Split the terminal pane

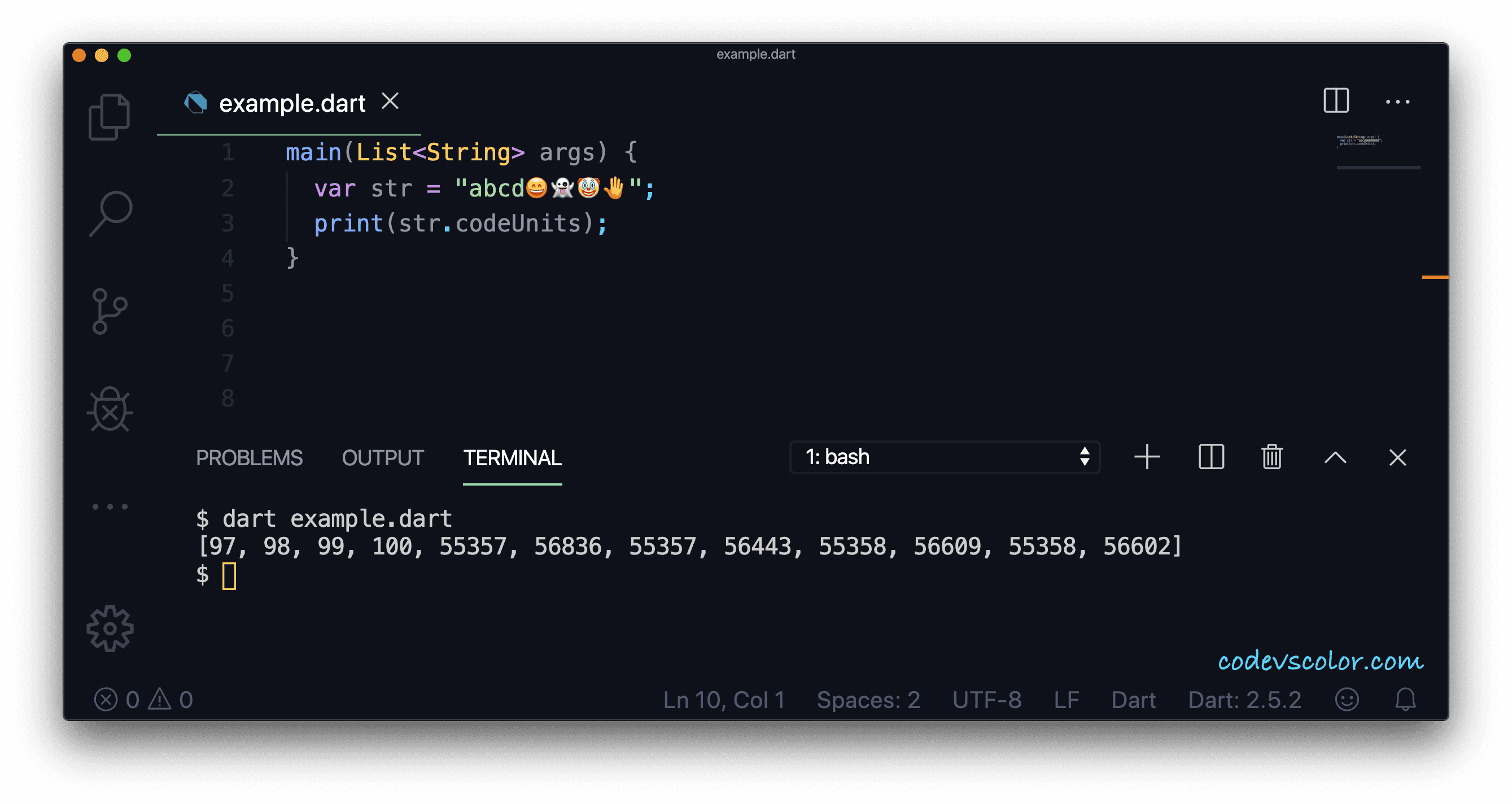pos(1211,457)
